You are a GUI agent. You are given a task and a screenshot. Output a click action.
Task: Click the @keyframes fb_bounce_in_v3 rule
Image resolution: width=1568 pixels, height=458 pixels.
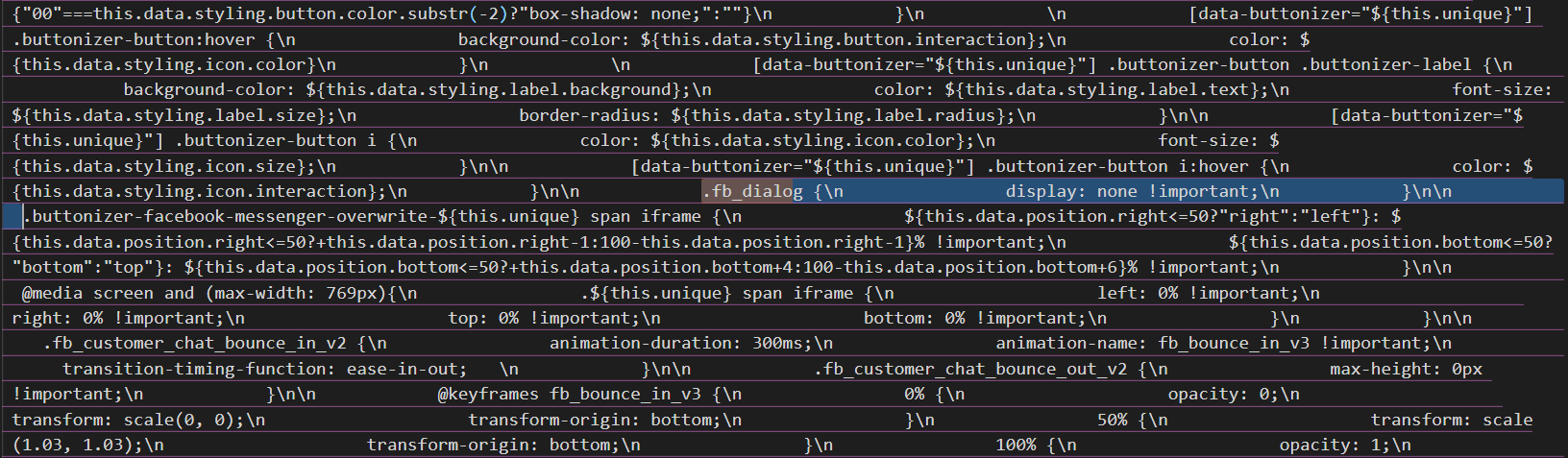click(570, 394)
